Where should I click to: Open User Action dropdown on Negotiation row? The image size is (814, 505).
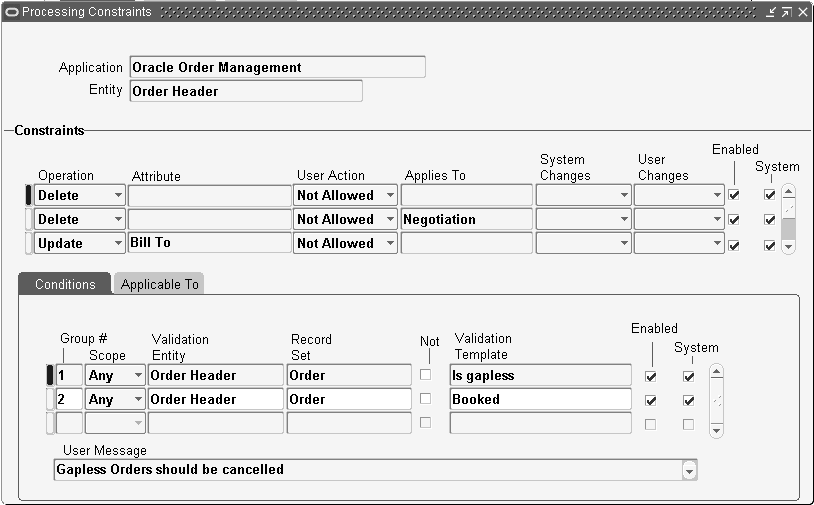(390, 219)
